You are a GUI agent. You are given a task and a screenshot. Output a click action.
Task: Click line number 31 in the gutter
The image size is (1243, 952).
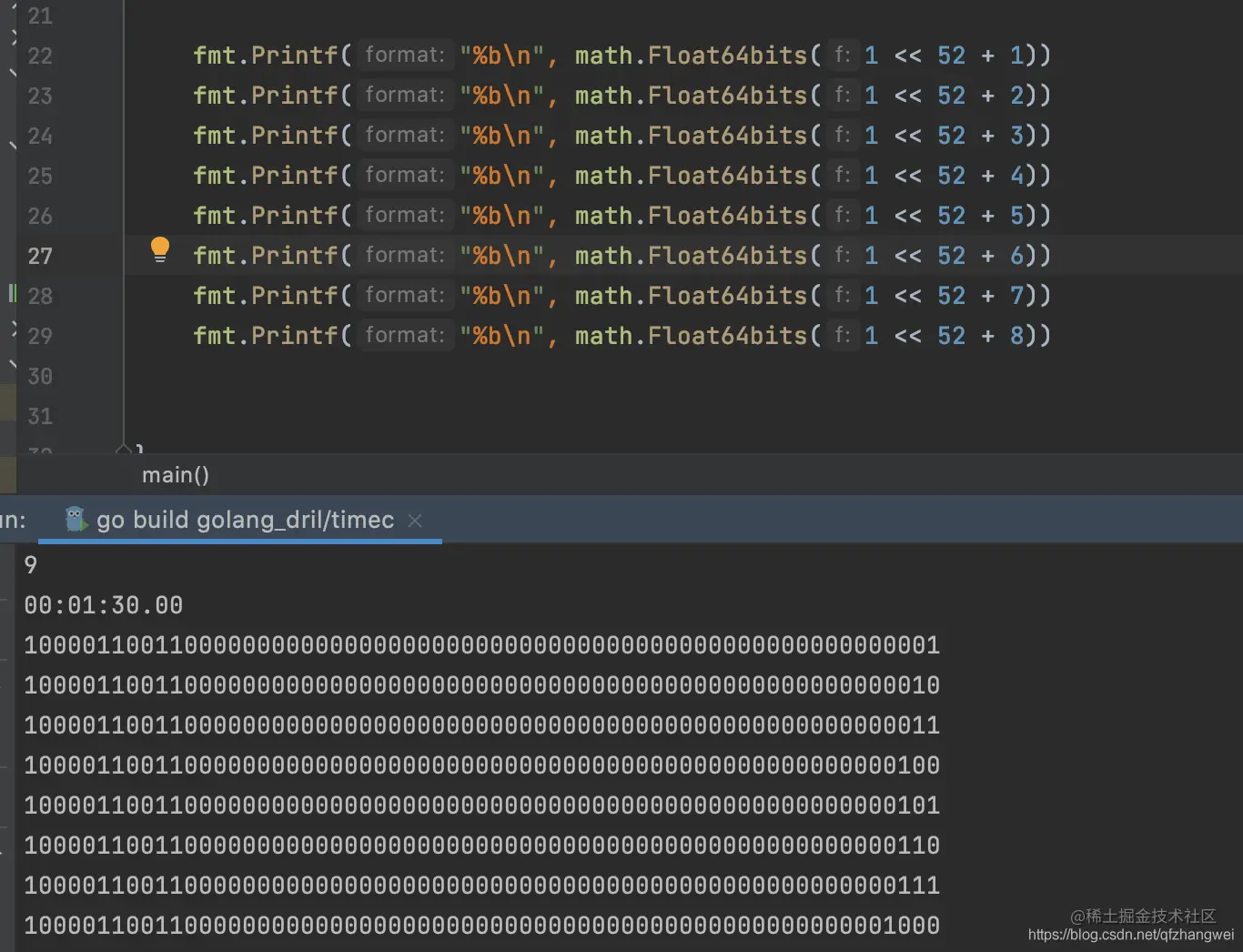click(x=40, y=417)
